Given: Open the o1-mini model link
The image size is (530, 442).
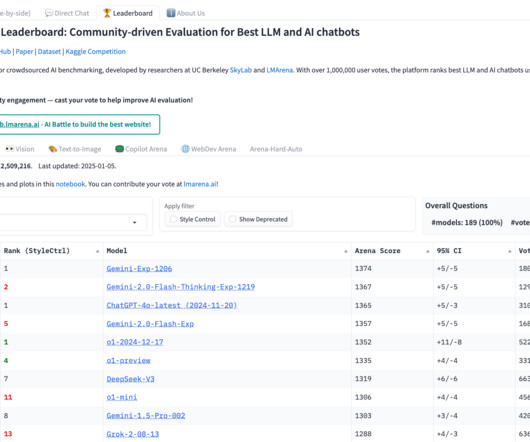Looking at the screenshot, I should coord(122,397).
